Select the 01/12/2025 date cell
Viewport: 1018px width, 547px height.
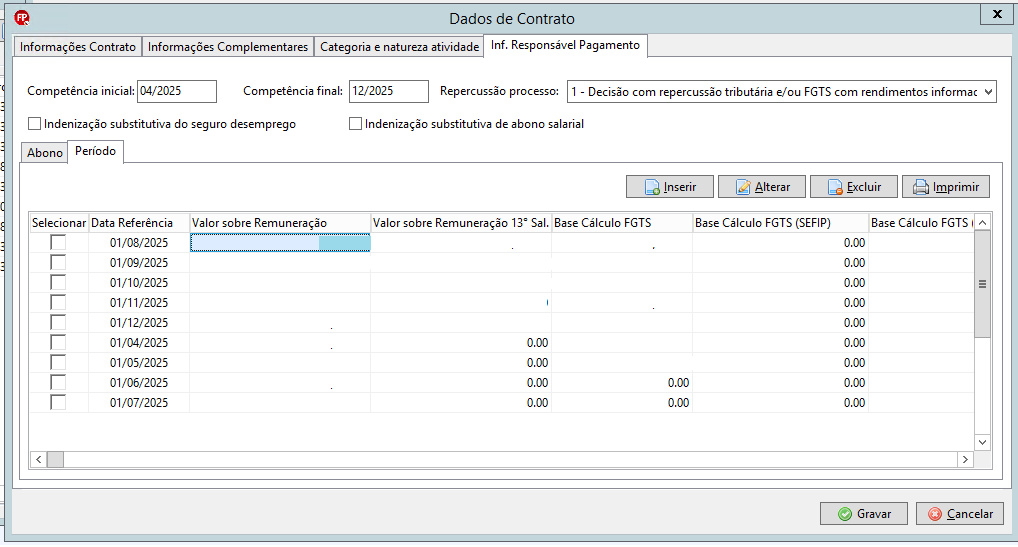tap(139, 322)
